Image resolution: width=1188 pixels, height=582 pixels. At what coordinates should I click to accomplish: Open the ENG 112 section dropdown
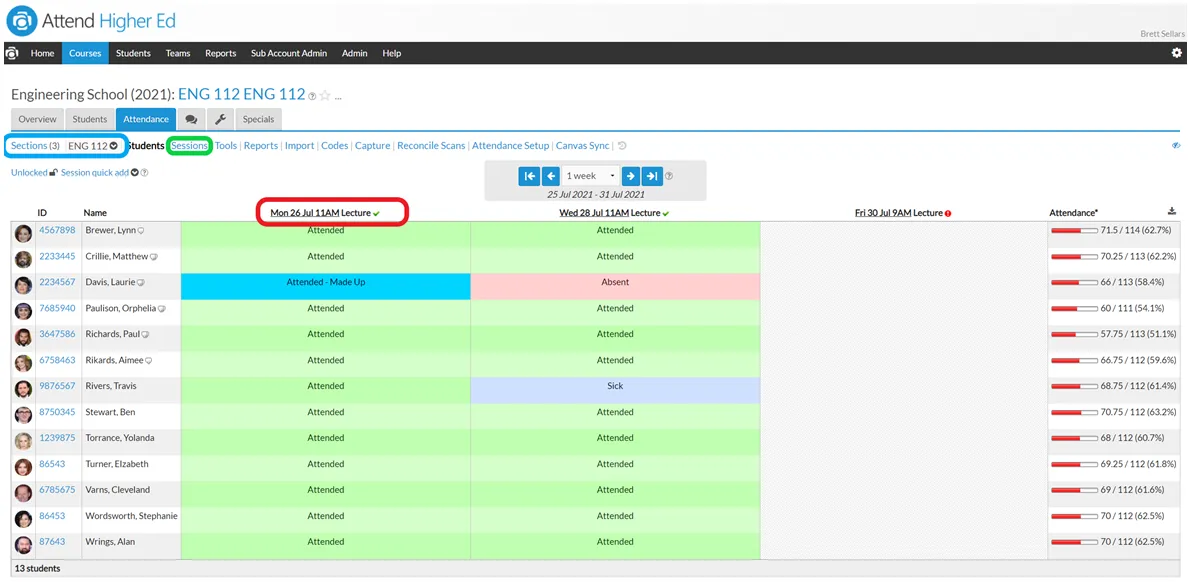click(x=93, y=146)
